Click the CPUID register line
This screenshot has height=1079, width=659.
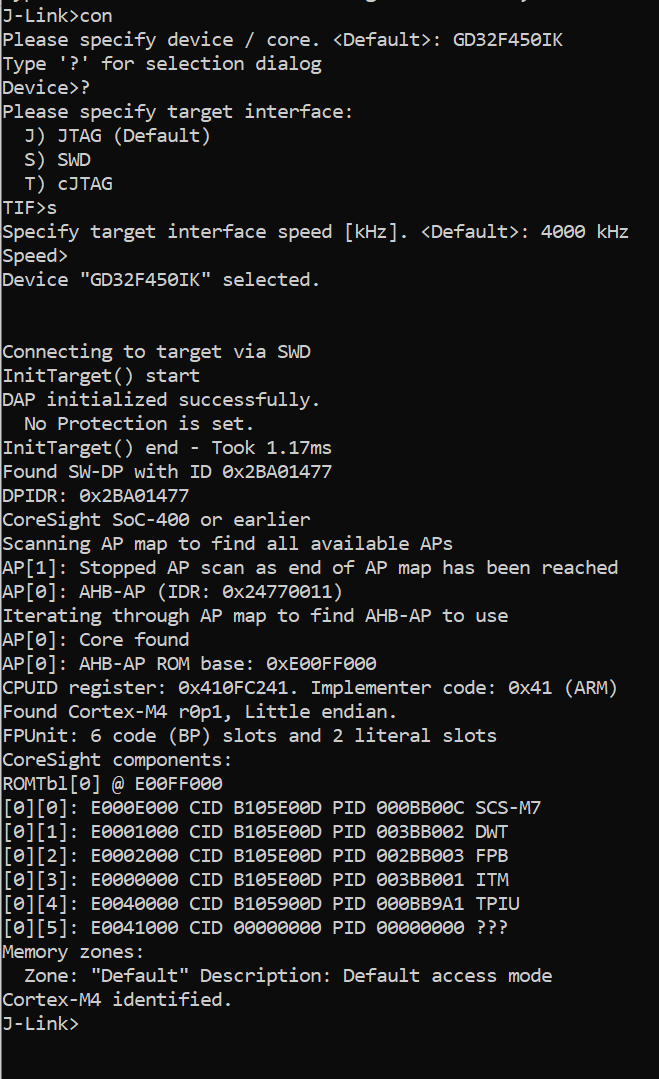click(x=310, y=687)
